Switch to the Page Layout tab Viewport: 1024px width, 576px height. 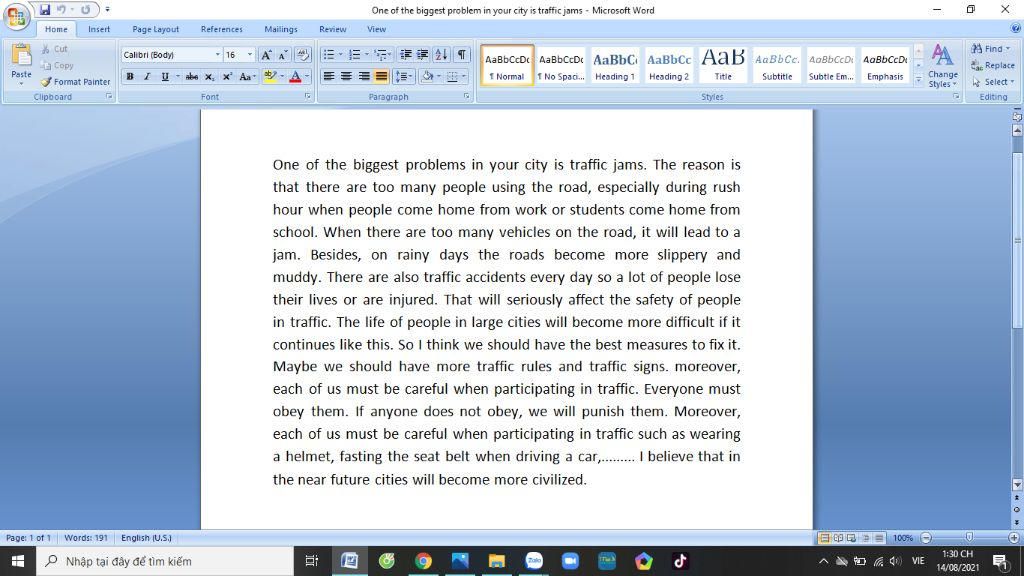click(155, 29)
